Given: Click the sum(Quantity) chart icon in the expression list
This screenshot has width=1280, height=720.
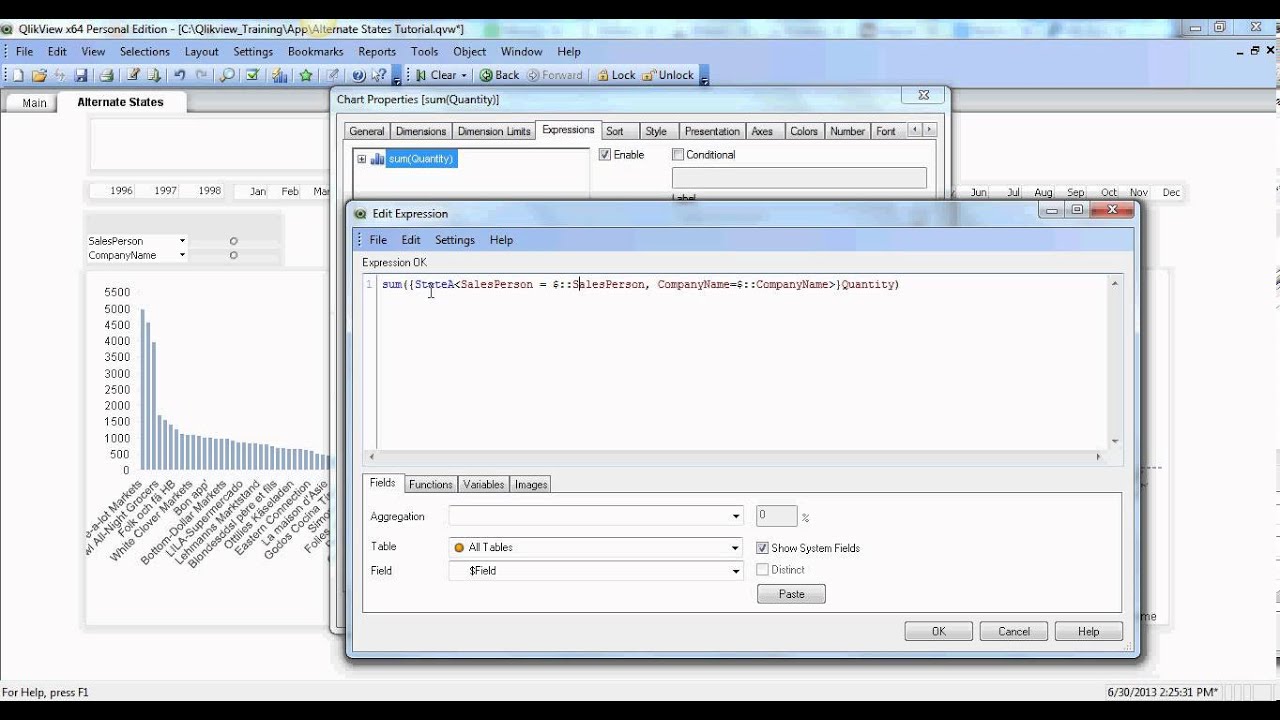Looking at the screenshot, I should point(378,159).
